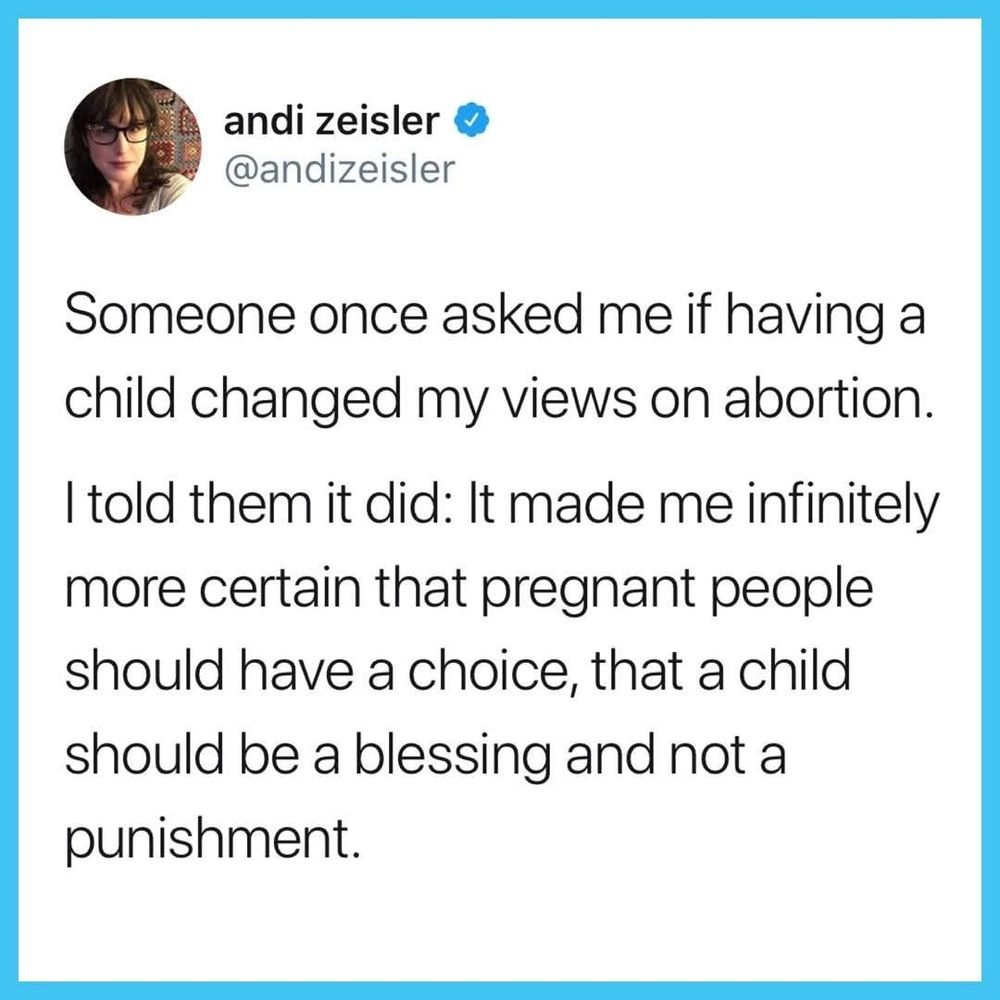Open andi zeisler's profile picture

point(133,146)
